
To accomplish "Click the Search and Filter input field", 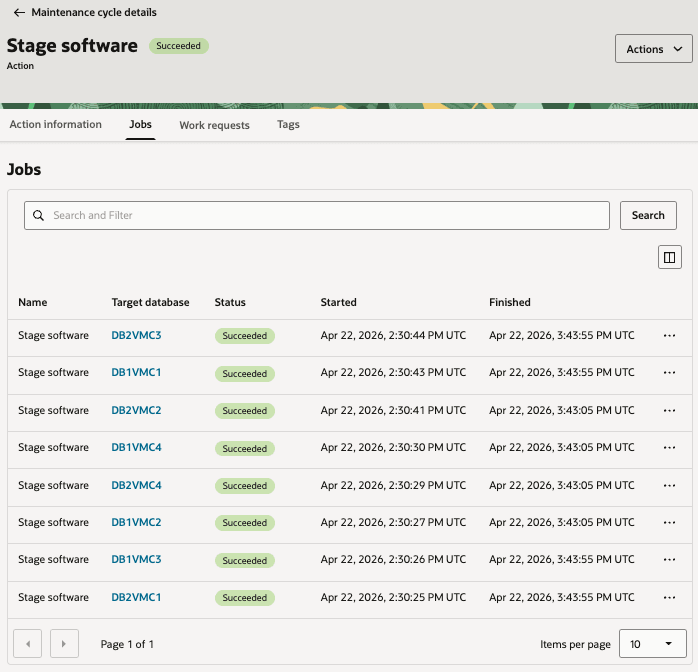I will pos(317,215).
